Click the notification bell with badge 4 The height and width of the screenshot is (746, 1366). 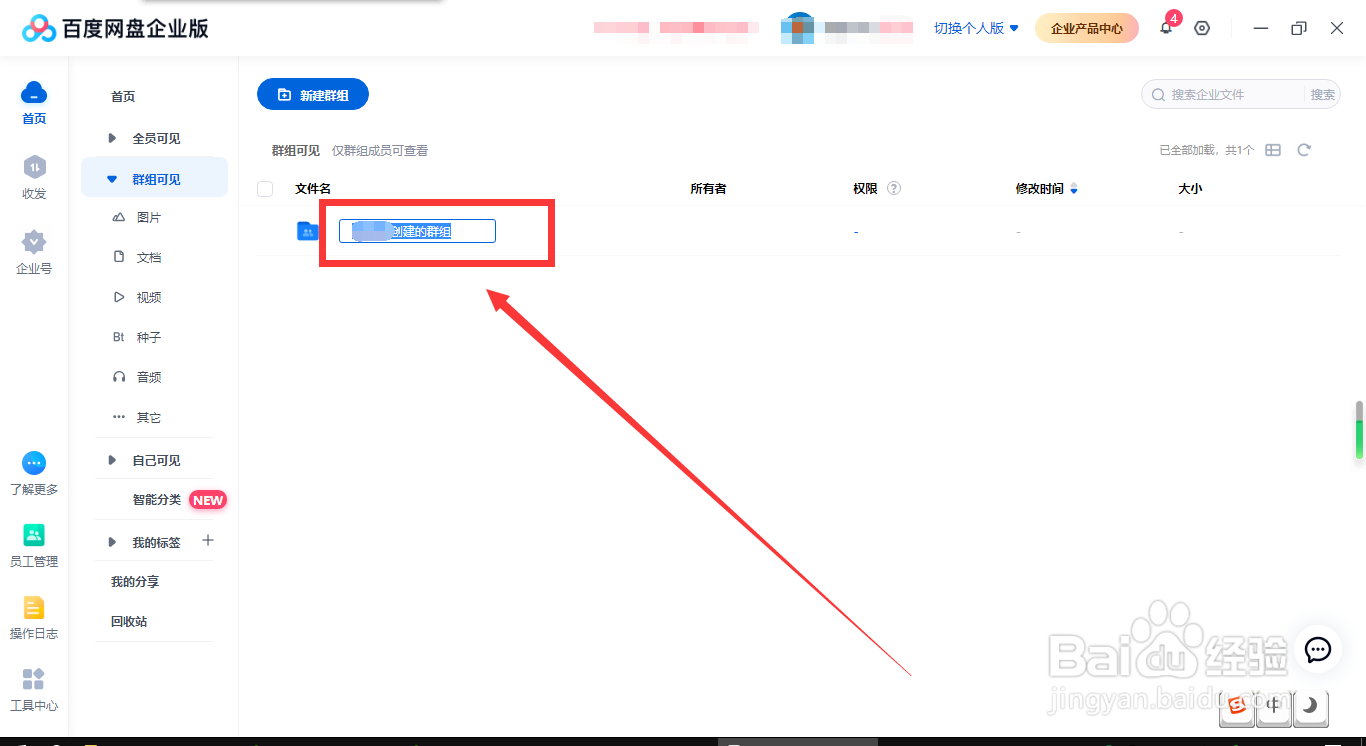pos(1166,28)
